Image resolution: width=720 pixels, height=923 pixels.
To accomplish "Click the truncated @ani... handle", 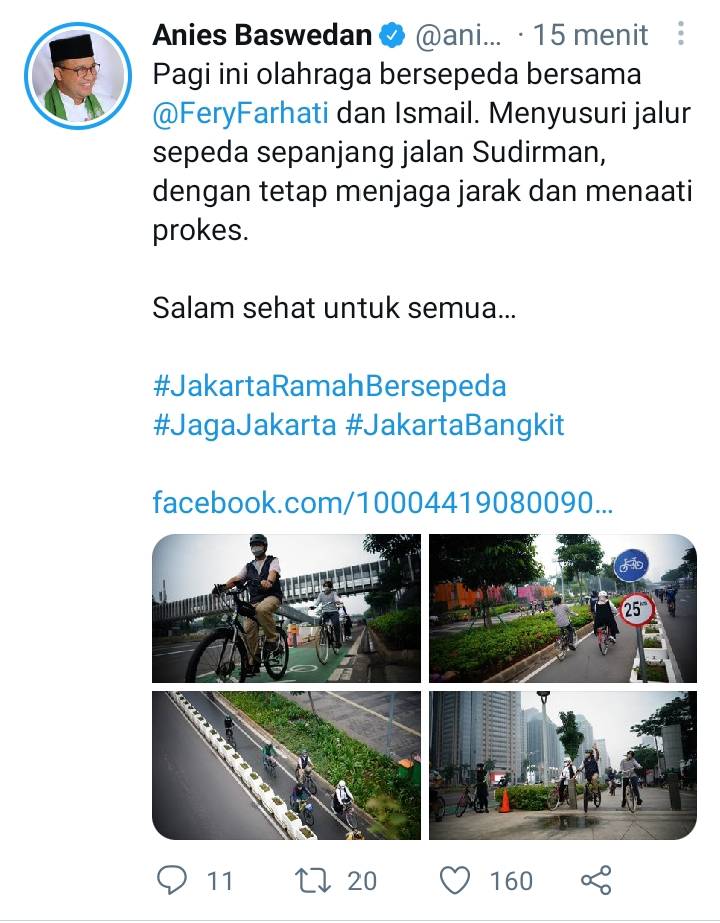I will 458,36.
